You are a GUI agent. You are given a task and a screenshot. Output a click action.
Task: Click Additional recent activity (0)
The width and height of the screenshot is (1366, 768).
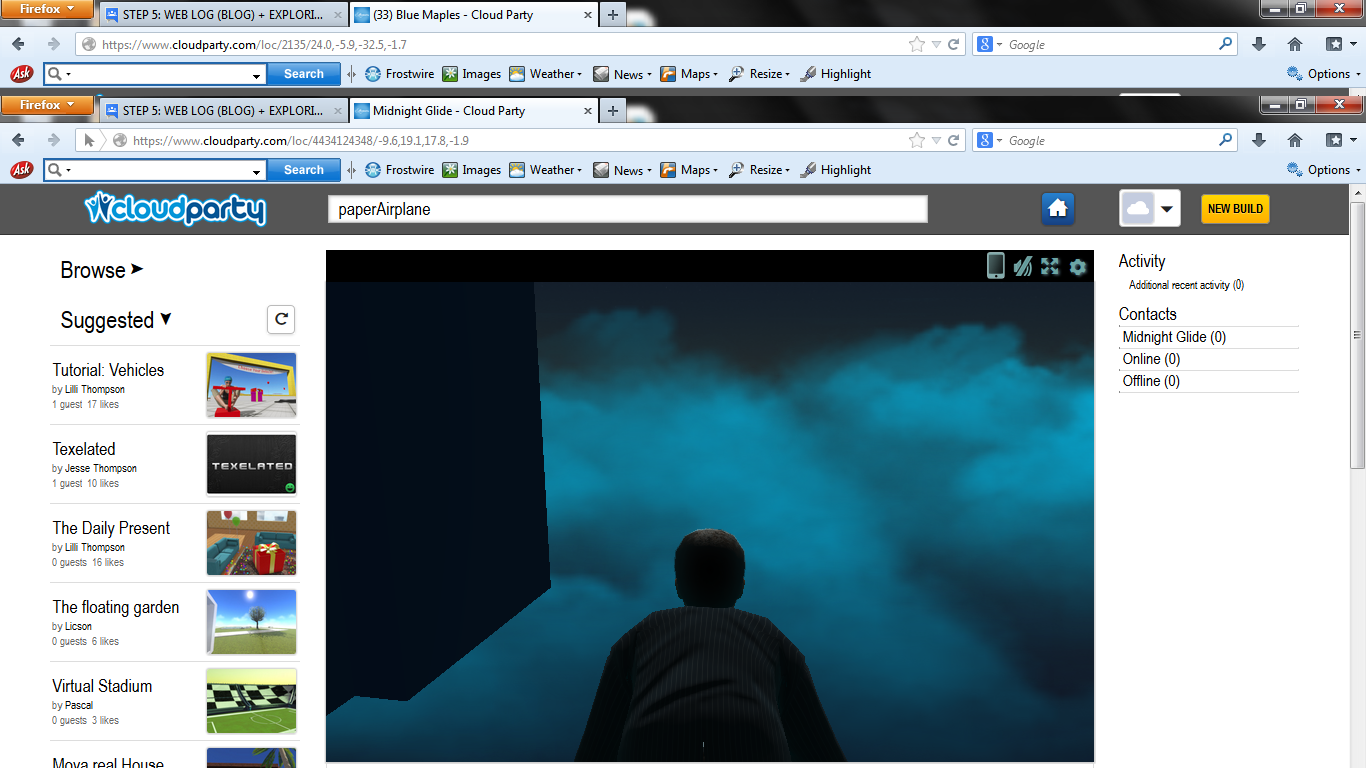click(x=1186, y=285)
